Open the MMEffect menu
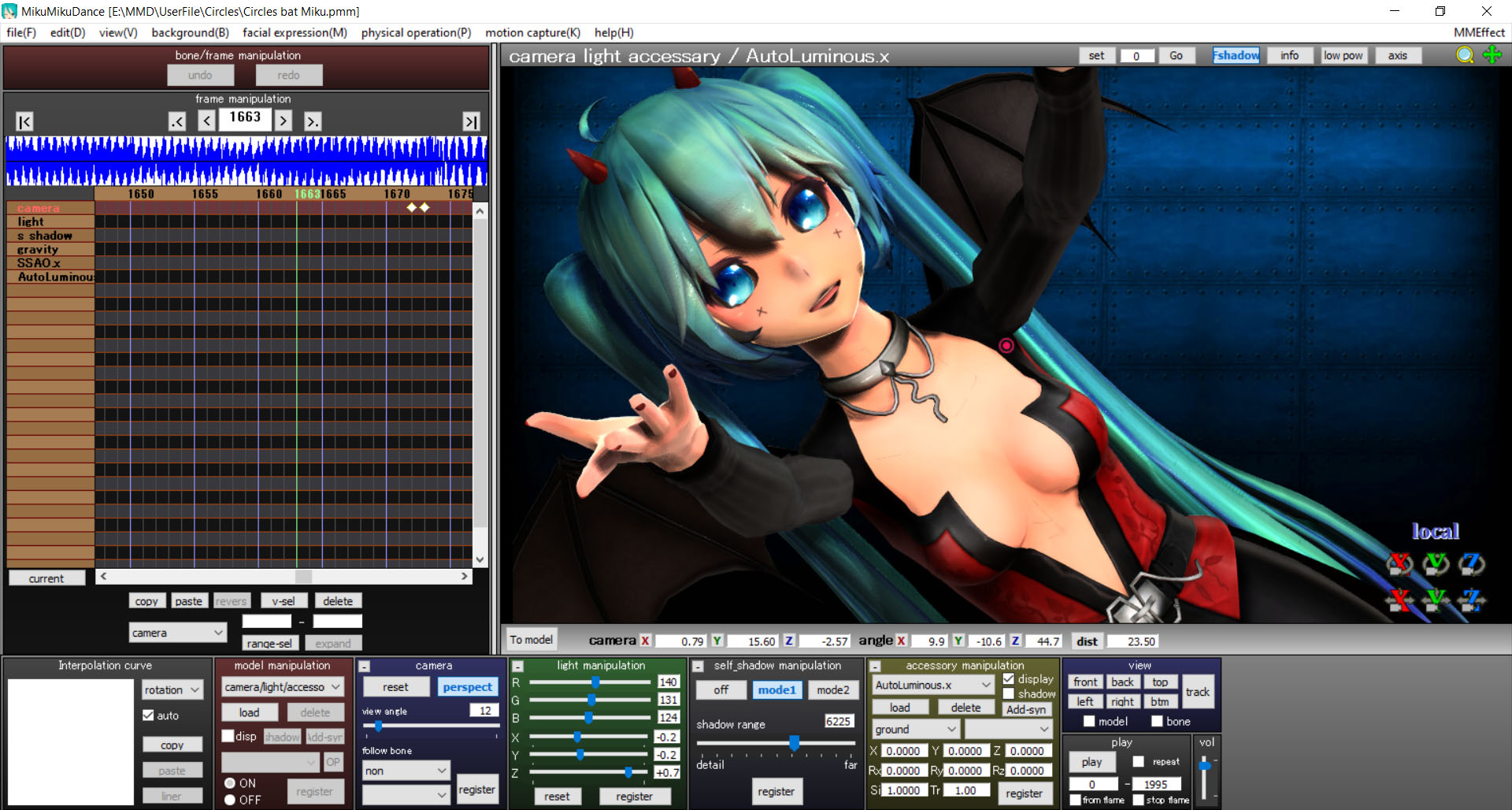Screen dimensions: 1512x810 (x=1479, y=32)
